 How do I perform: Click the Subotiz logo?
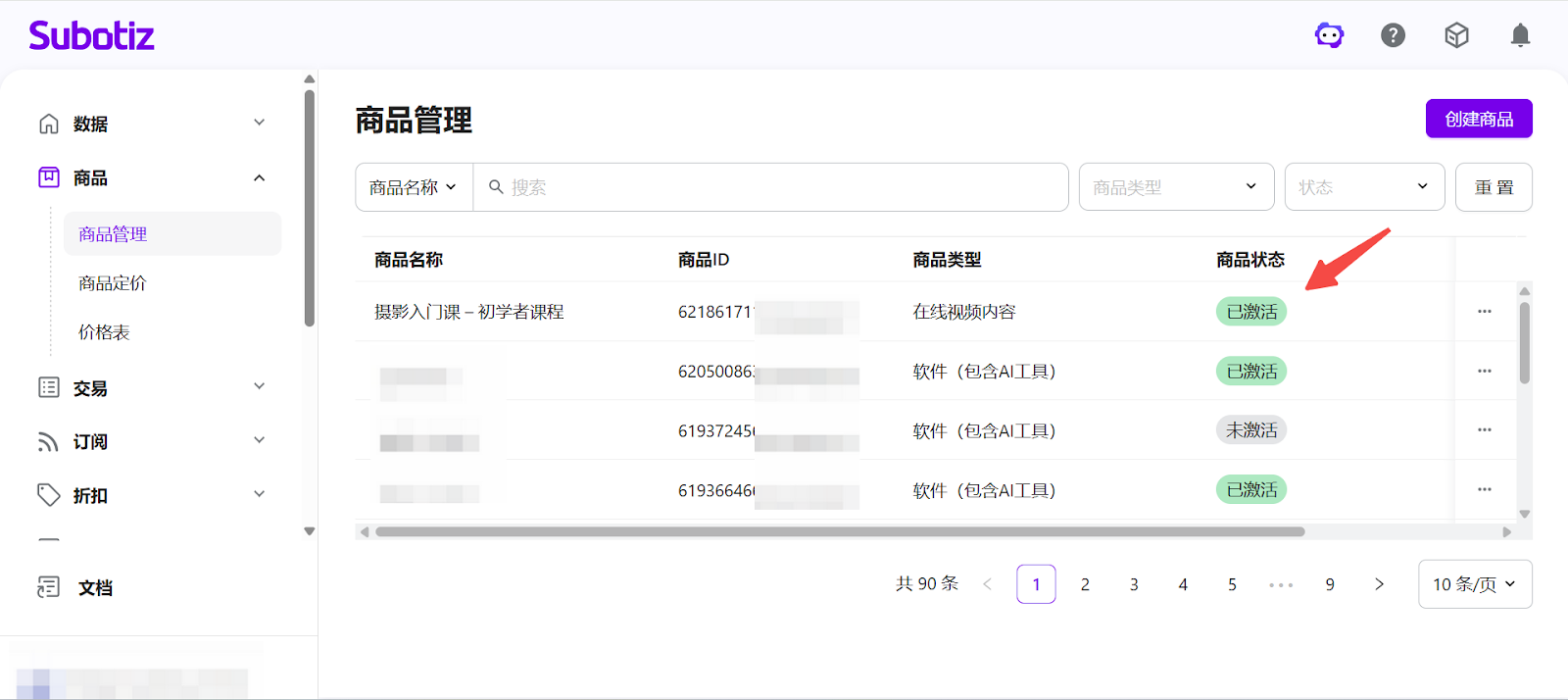pos(91,36)
